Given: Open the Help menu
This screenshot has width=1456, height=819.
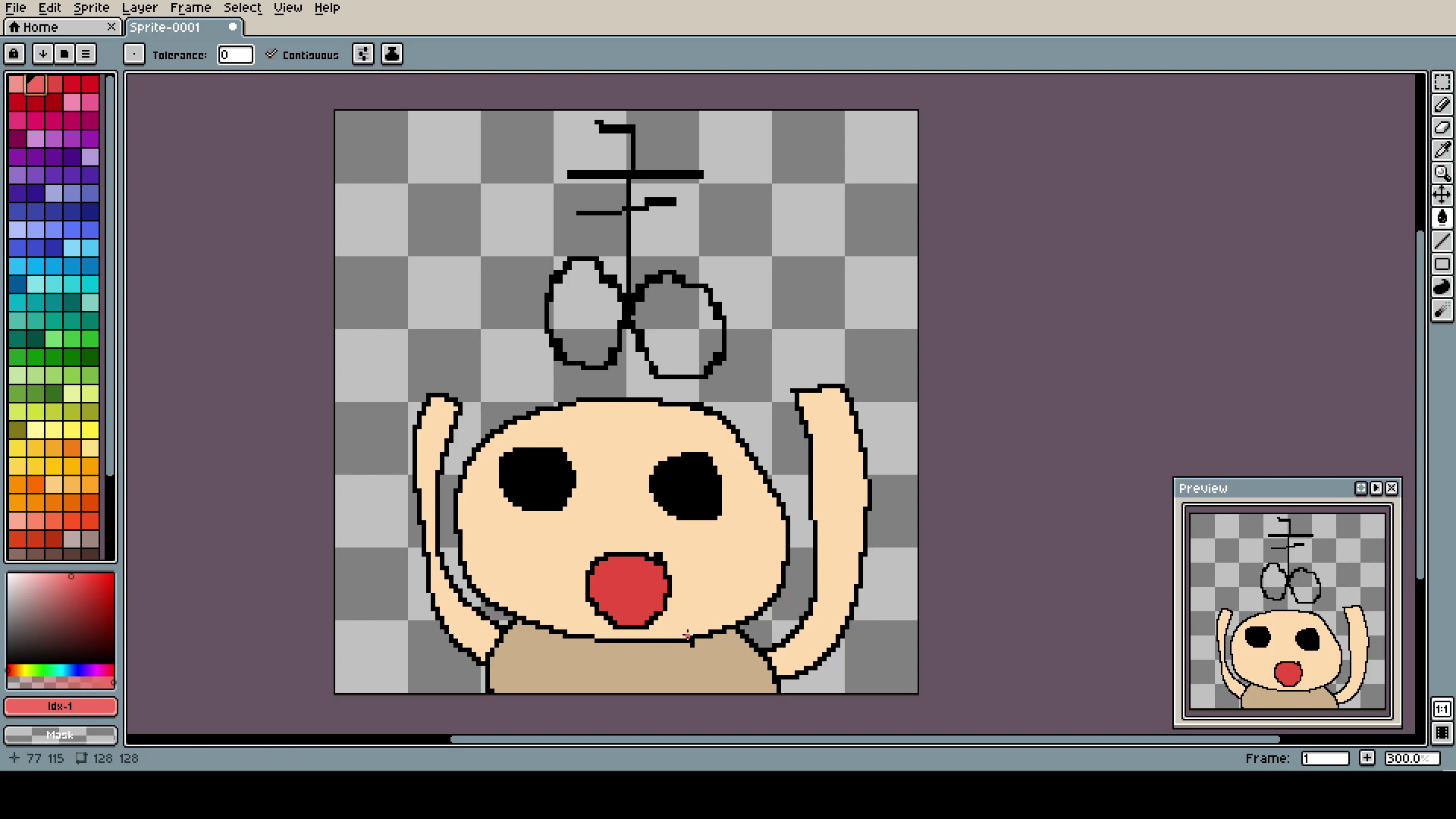Looking at the screenshot, I should [327, 8].
